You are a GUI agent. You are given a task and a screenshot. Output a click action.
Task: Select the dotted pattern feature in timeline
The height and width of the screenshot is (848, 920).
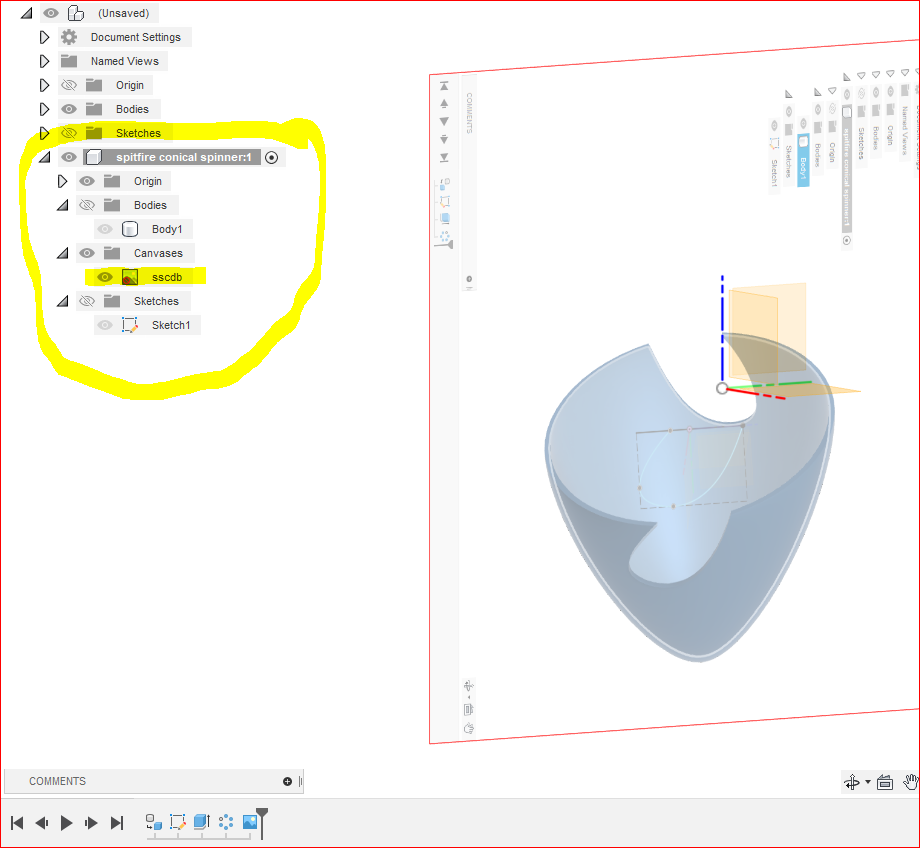click(x=226, y=822)
